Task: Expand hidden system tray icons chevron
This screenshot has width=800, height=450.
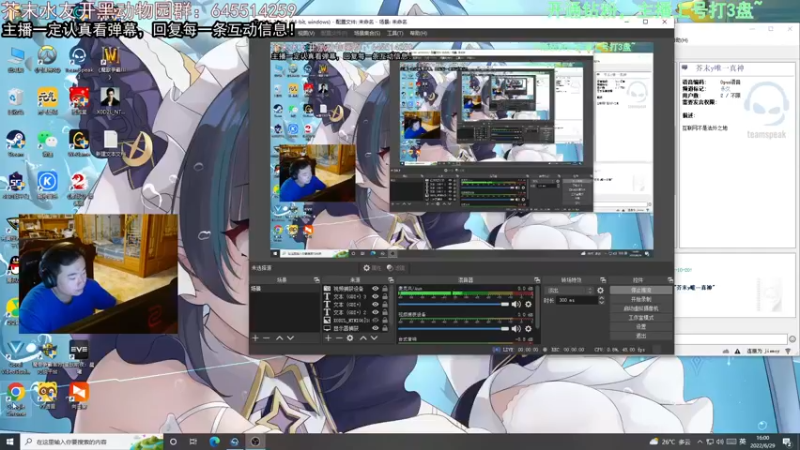Action: click(699, 442)
